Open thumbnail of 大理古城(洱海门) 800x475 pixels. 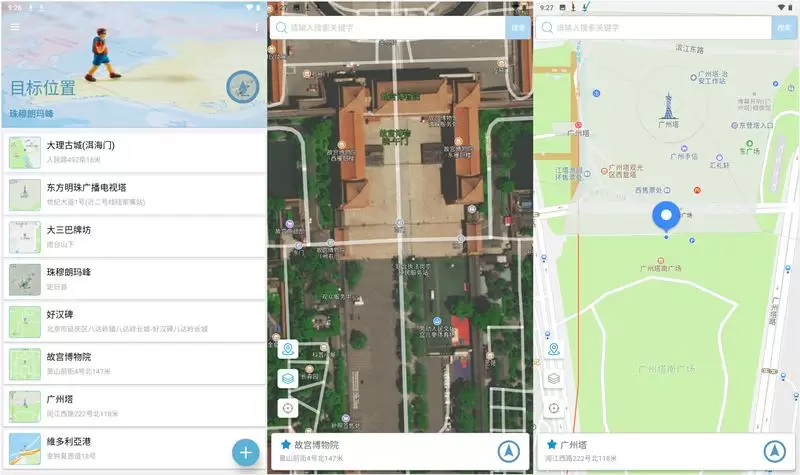tap(24, 152)
